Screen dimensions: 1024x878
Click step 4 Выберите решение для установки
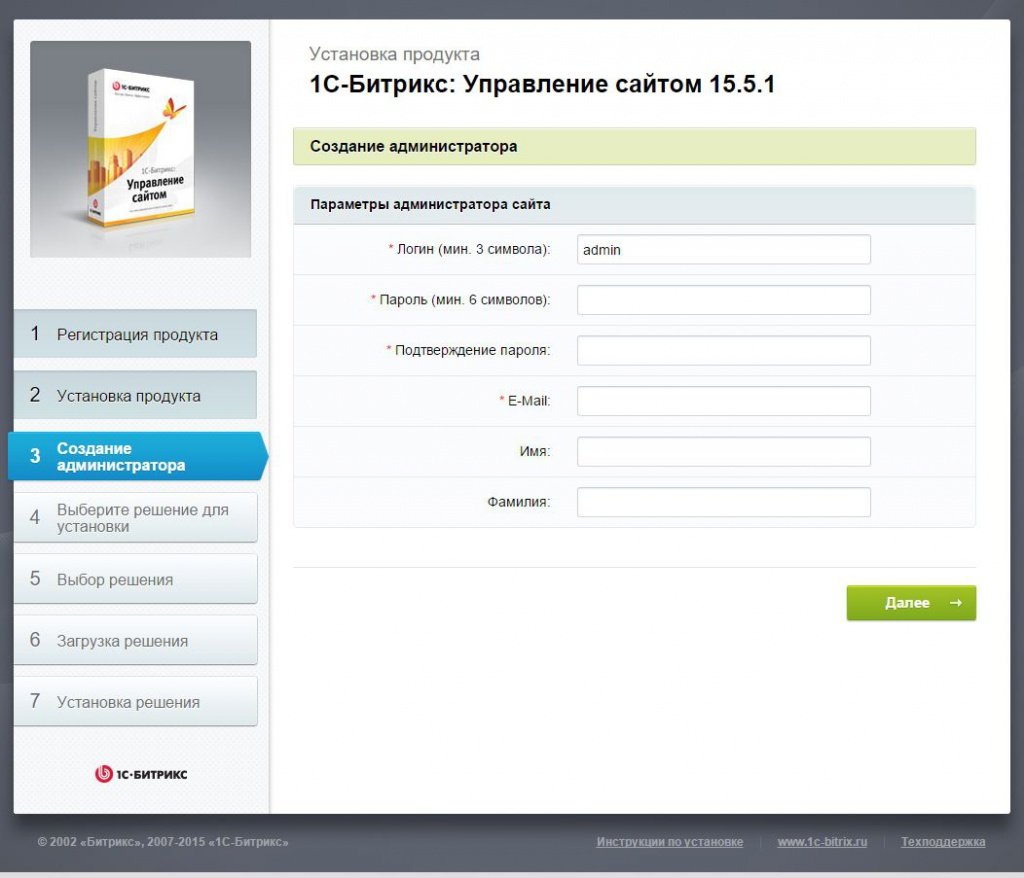click(x=135, y=517)
